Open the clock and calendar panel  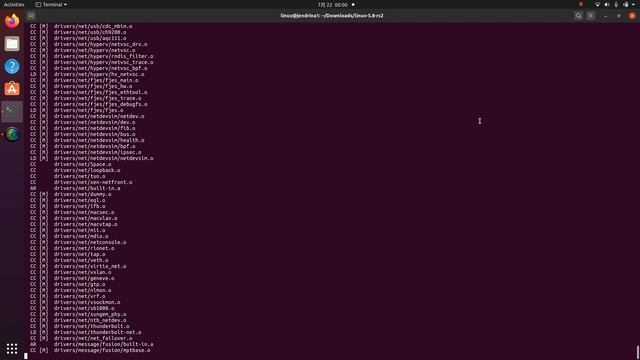tap(333, 5)
